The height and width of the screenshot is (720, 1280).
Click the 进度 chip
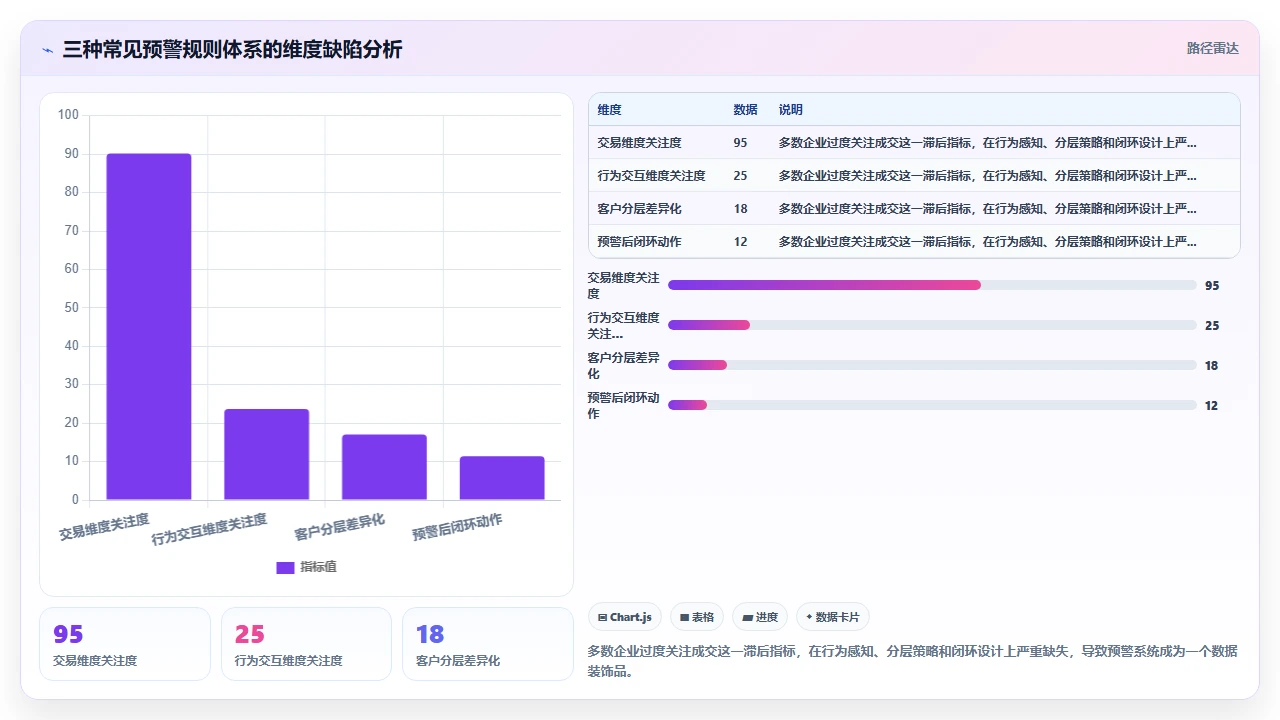(x=760, y=617)
